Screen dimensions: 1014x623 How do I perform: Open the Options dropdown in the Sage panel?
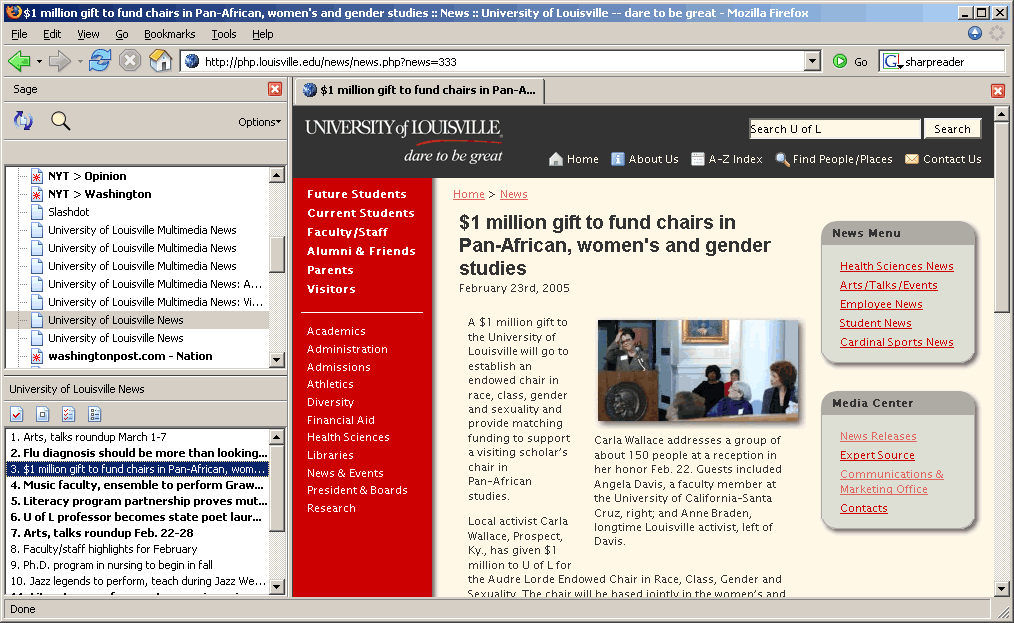click(258, 120)
